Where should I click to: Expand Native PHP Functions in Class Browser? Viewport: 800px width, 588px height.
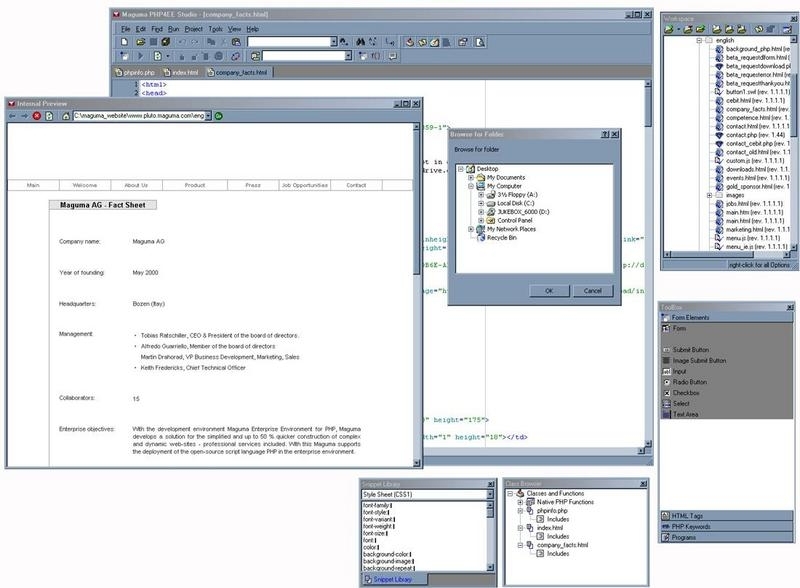tap(520, 502)
